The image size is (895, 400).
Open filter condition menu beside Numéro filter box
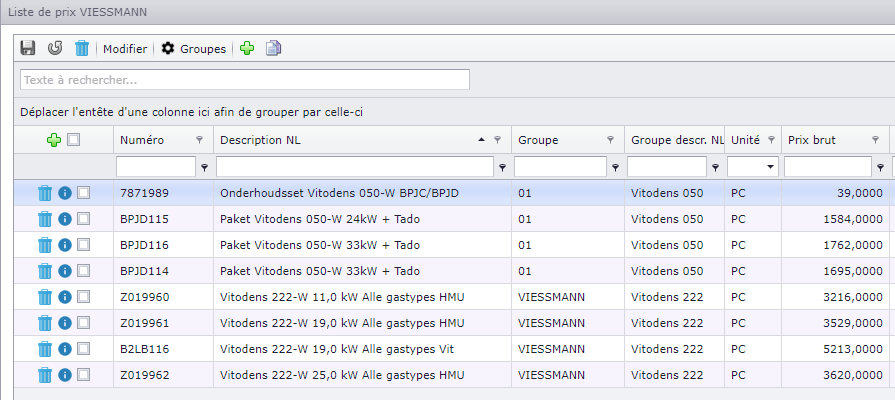point(204,168)
